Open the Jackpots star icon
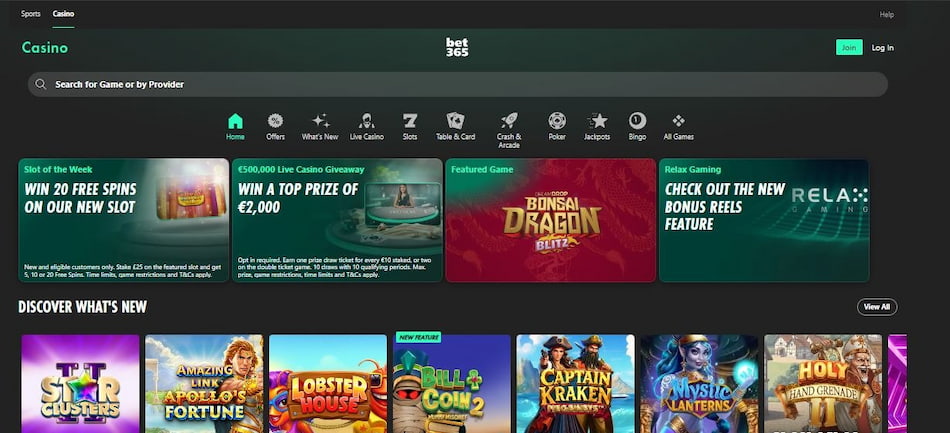The width and height of the screenshot is (950, 433). point(597,121)
